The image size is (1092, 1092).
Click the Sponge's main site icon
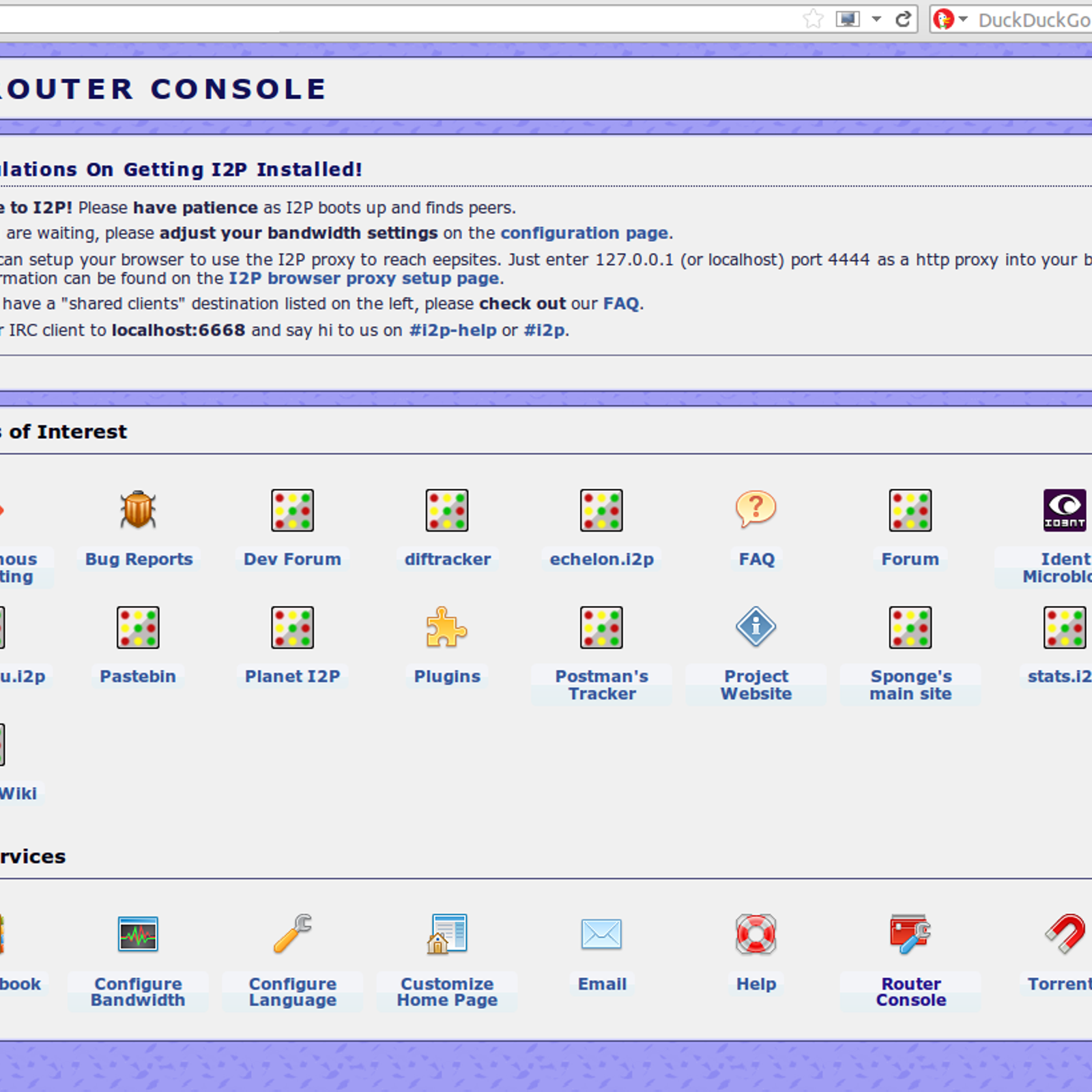coord(910,627)
